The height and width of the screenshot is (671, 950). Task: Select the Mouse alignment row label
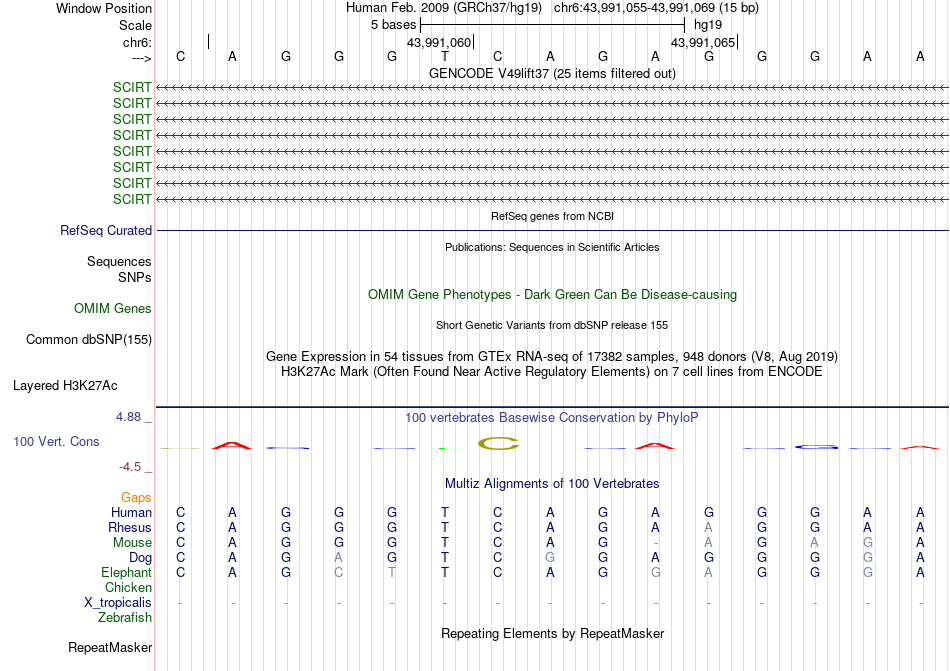point(132,543)
